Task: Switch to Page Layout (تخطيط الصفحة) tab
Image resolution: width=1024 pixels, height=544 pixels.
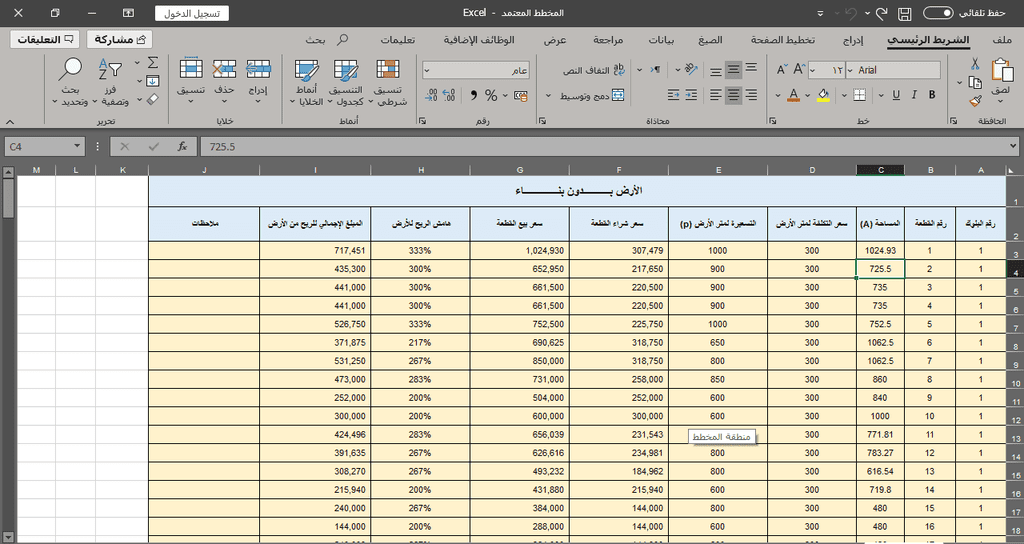Action: [782, 40]
